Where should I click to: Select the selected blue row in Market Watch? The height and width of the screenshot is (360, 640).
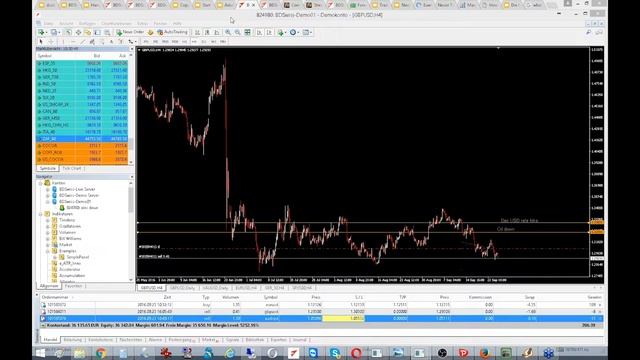pyautogui.click(x=82, y=139)
